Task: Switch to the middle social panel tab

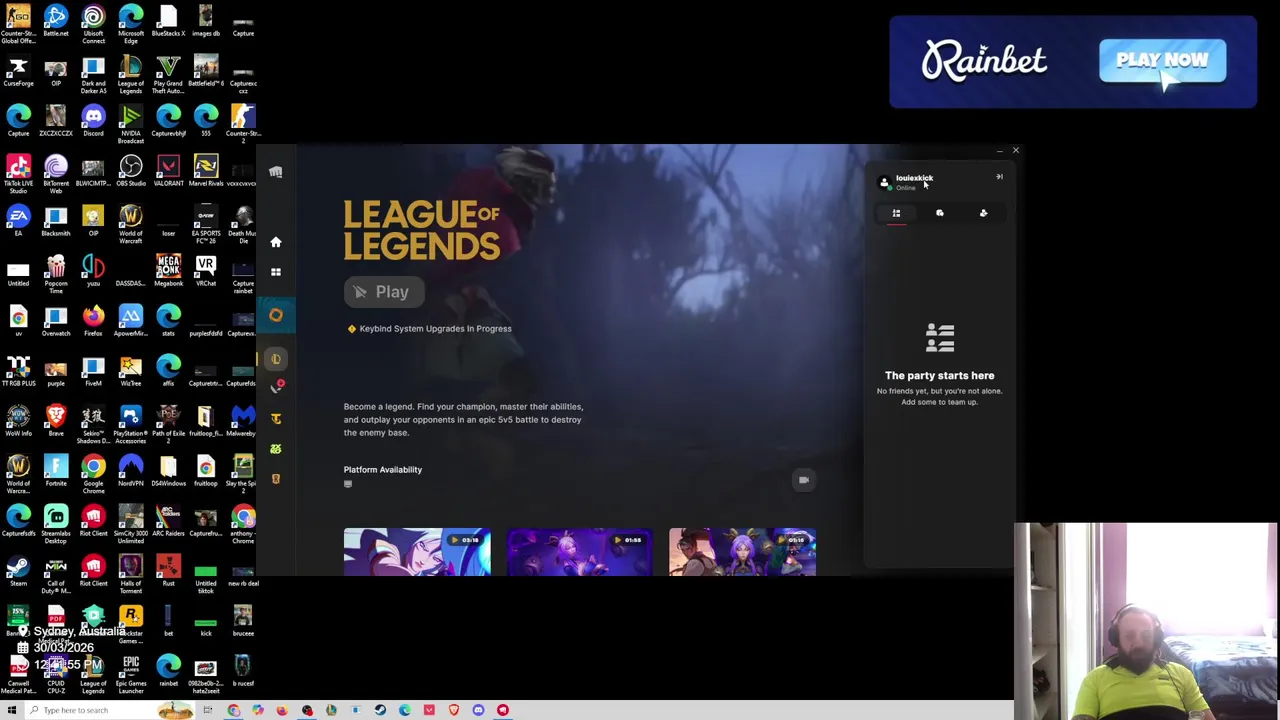Action: pos(940,213)
